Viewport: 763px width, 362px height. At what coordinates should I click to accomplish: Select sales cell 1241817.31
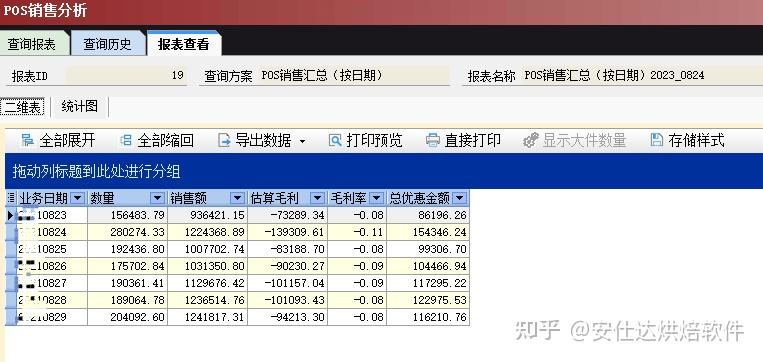tap(207, 317)
